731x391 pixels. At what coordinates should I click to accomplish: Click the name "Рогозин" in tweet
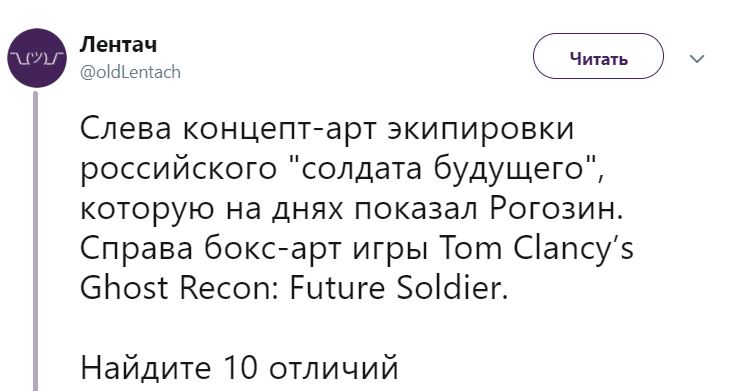[x=551, y=211]
